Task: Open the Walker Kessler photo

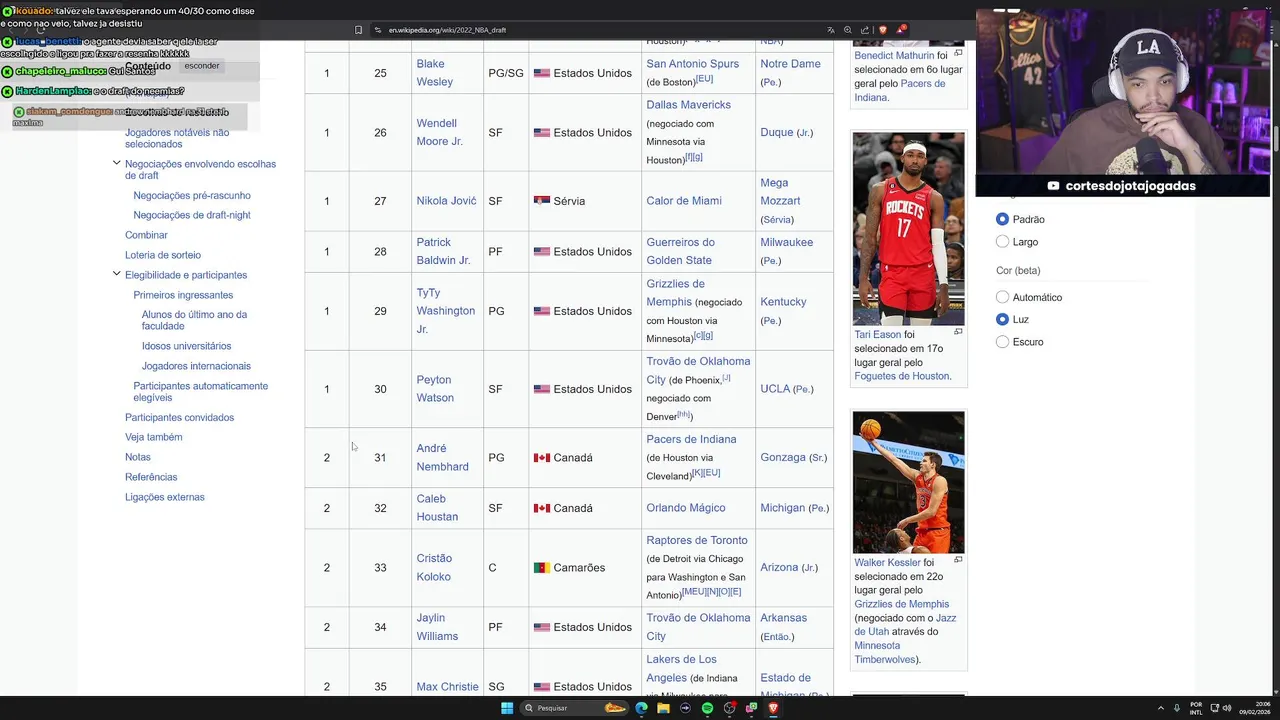Action: pyautogui.click(x=908, y=482)
